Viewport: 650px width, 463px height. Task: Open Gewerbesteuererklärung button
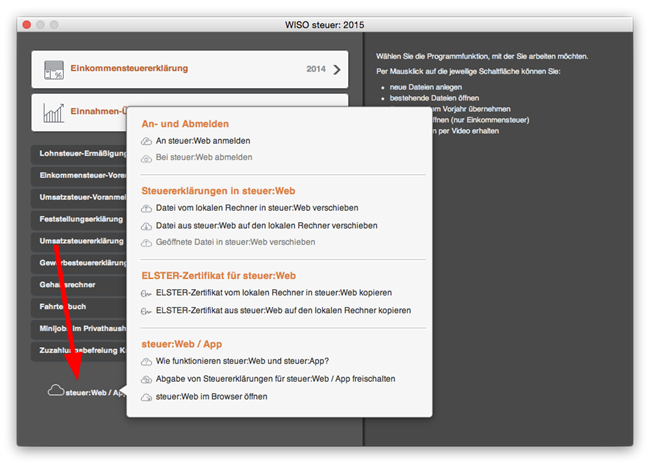coord(79,264)
